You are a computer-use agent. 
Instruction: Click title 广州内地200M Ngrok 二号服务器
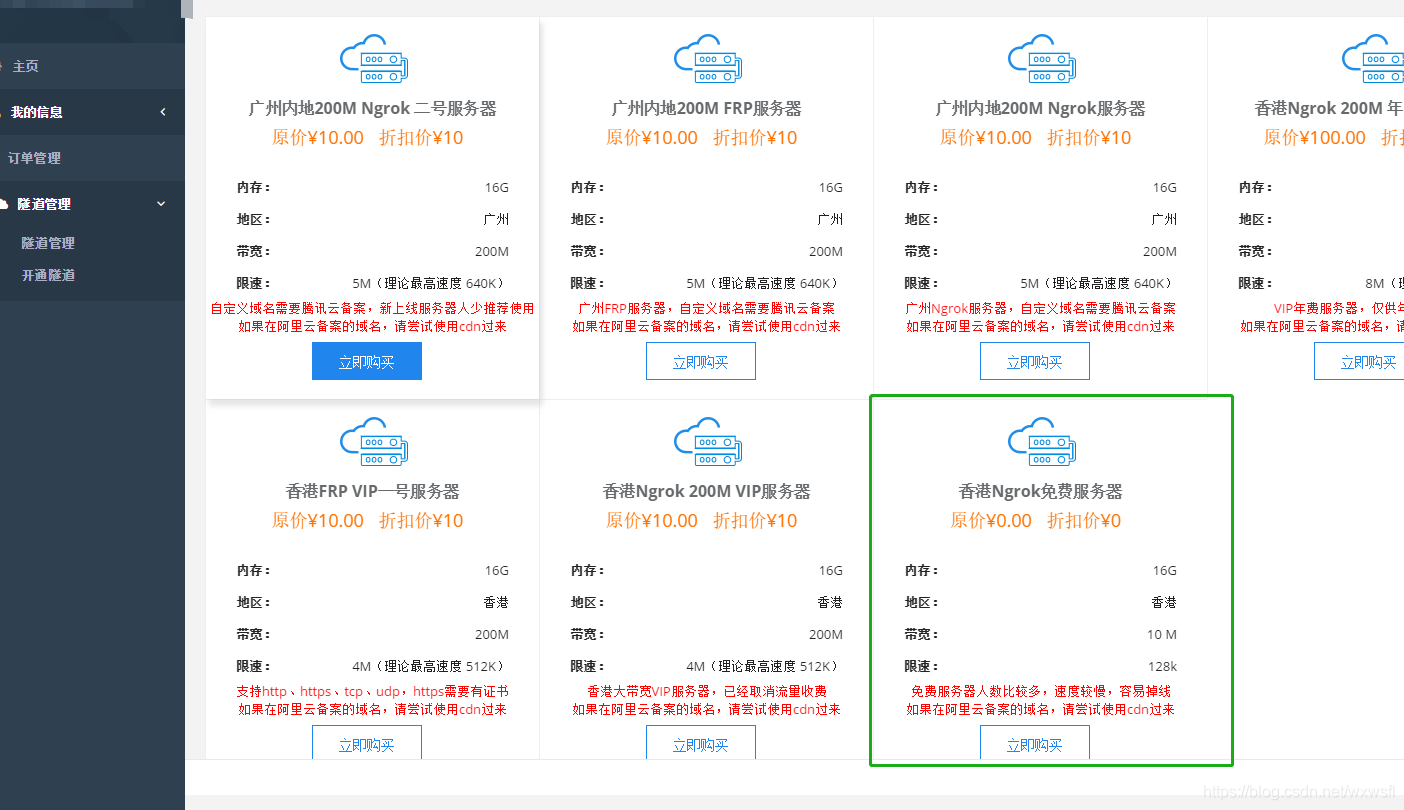click(373, 108)
